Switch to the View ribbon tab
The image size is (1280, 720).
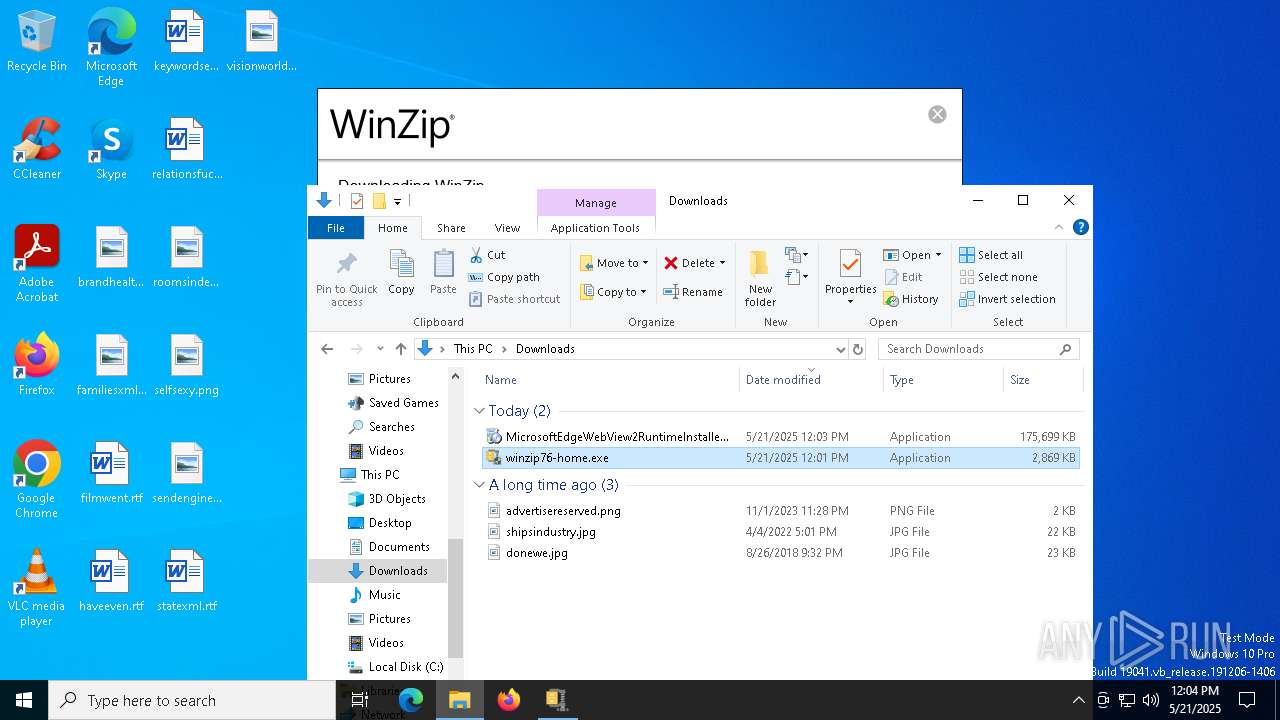[x=507, y=228]
